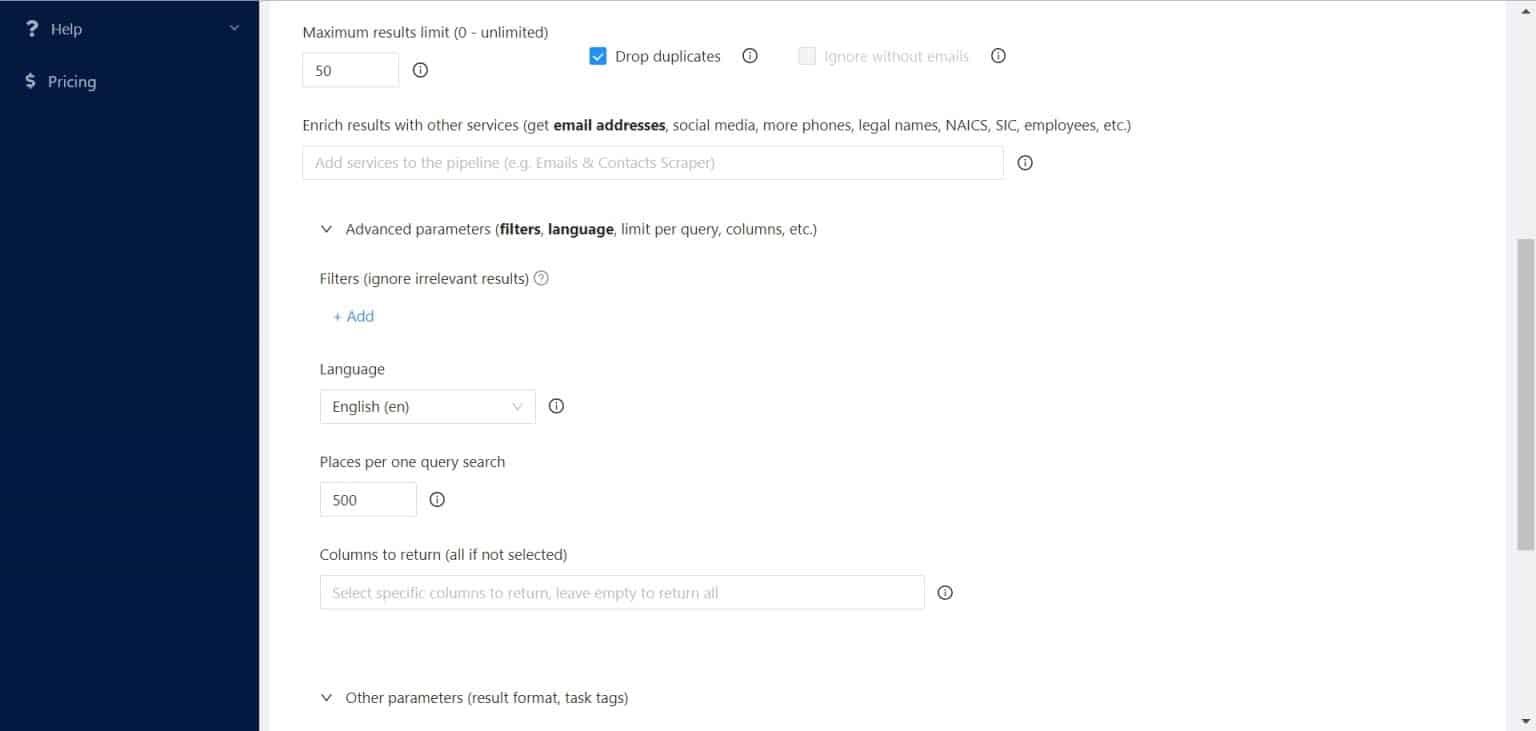The width and height of the screenshot is (1536, 731).
Task: Click the dollar icon next to Pricing
Action: coord(29,81)
